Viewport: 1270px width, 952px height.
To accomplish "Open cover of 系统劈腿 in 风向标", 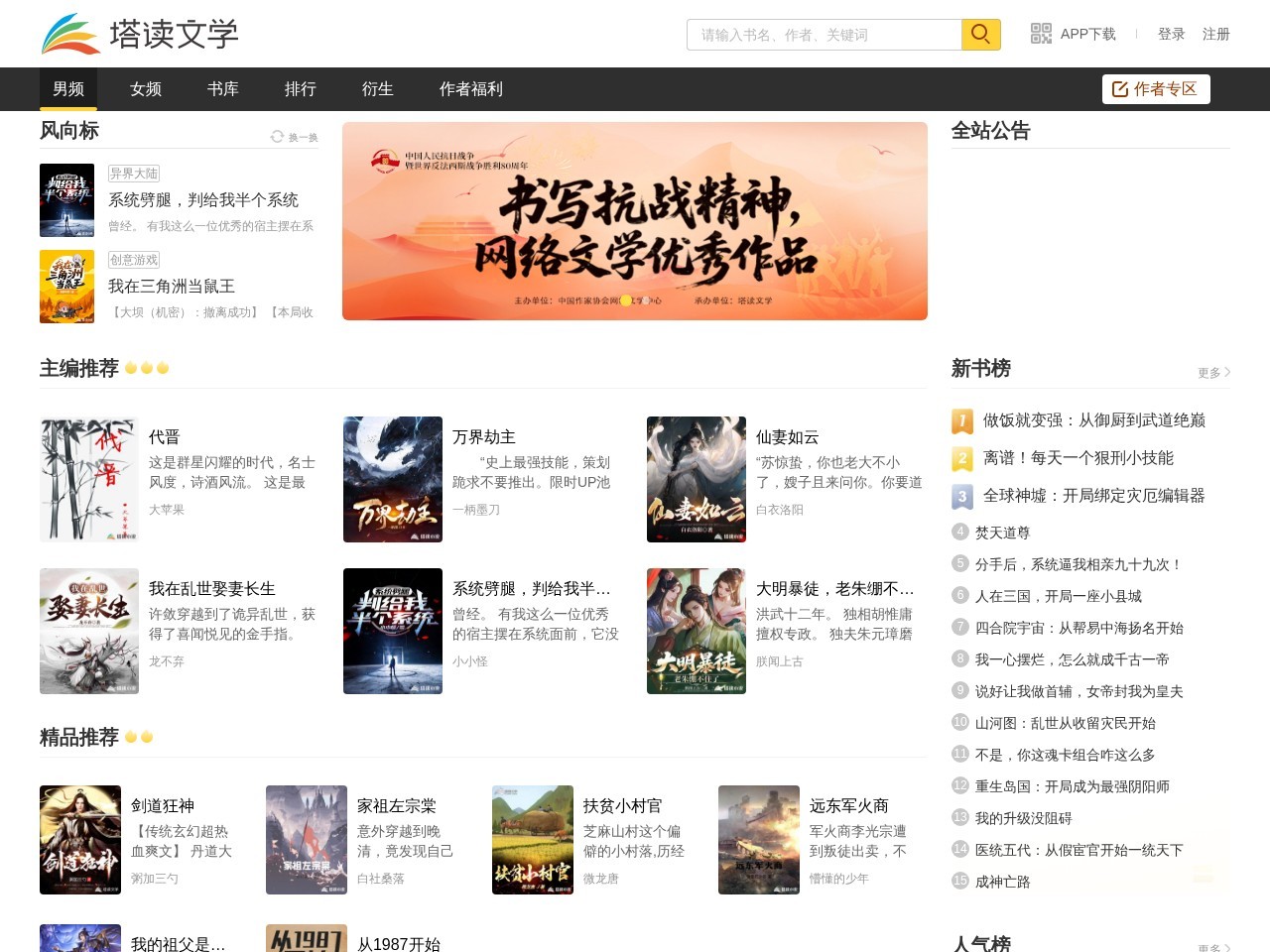I will pos(66,200).
